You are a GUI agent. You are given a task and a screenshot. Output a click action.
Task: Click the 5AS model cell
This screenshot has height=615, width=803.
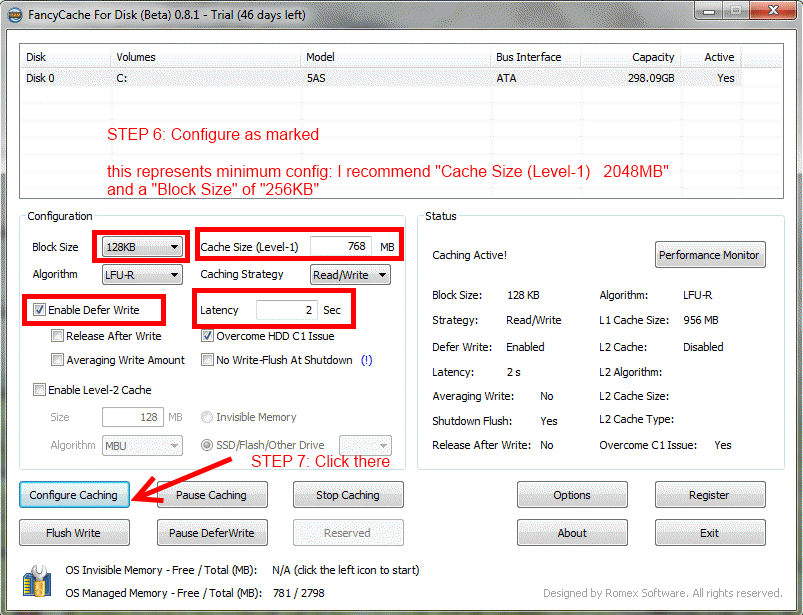316,78
